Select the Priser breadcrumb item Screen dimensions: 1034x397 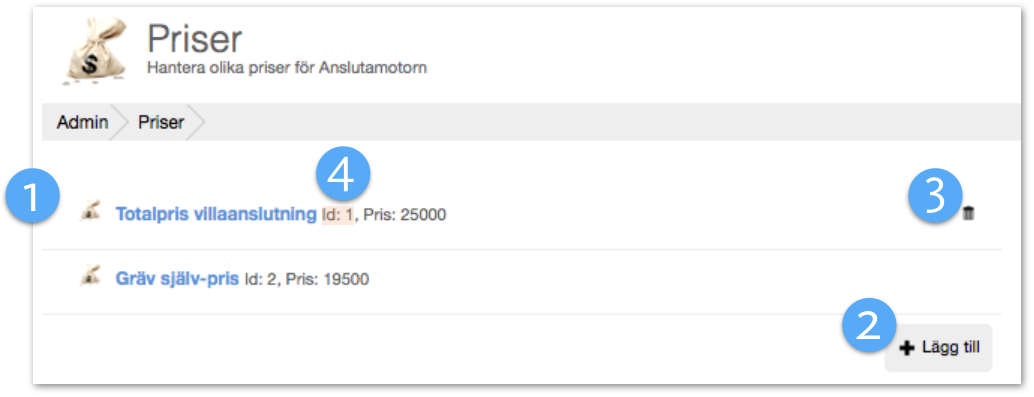click(x=161, y=122)
